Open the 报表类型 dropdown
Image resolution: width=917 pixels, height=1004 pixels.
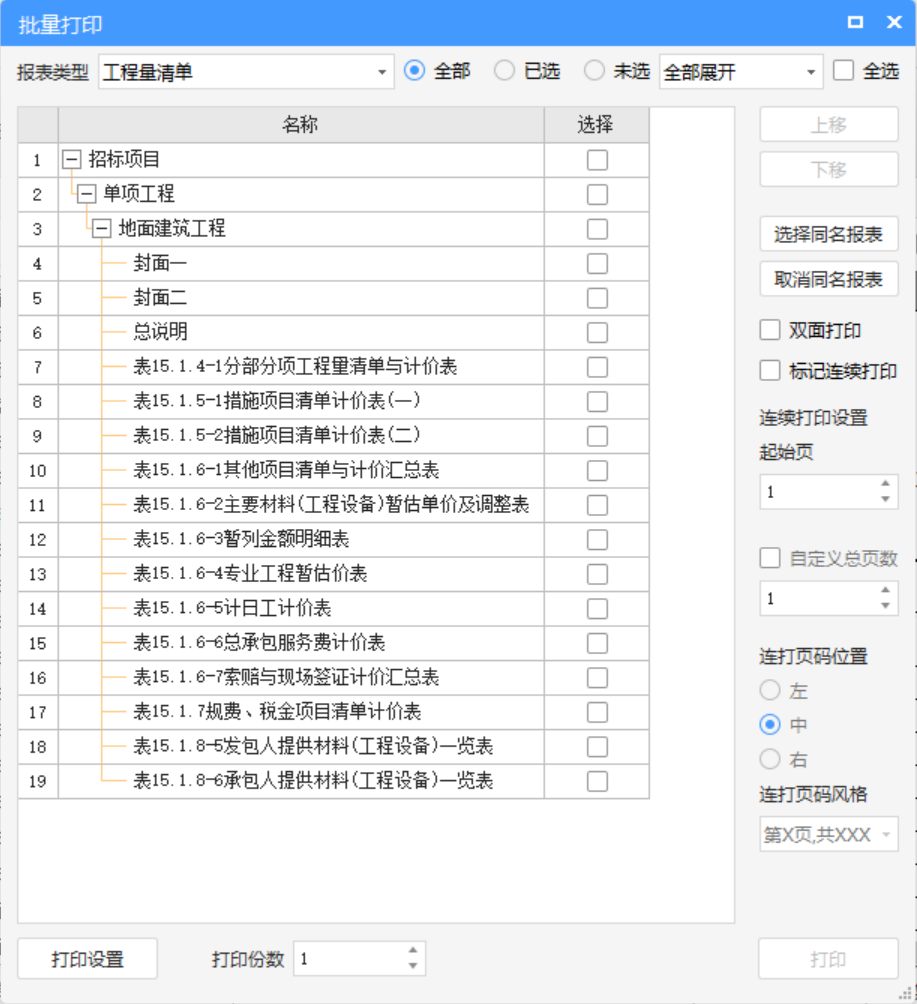[383, 71]
